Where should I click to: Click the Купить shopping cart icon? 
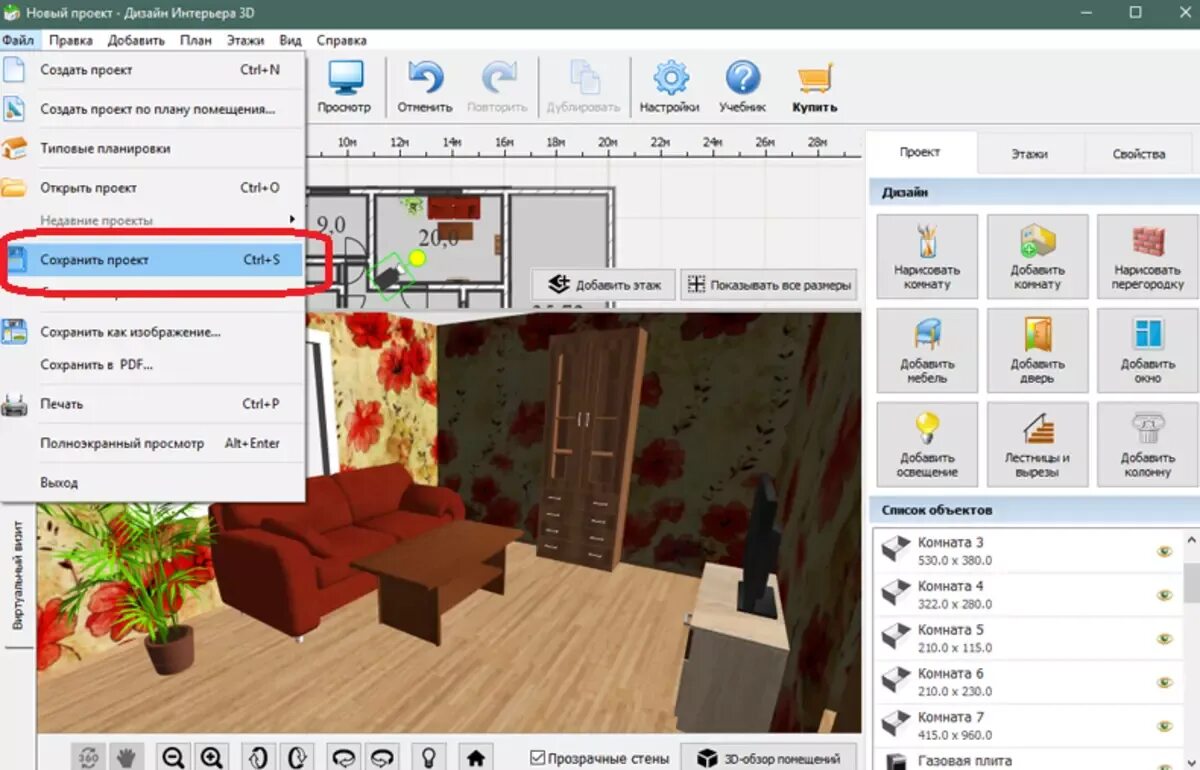pyautogui.click(x=815, y=78)
